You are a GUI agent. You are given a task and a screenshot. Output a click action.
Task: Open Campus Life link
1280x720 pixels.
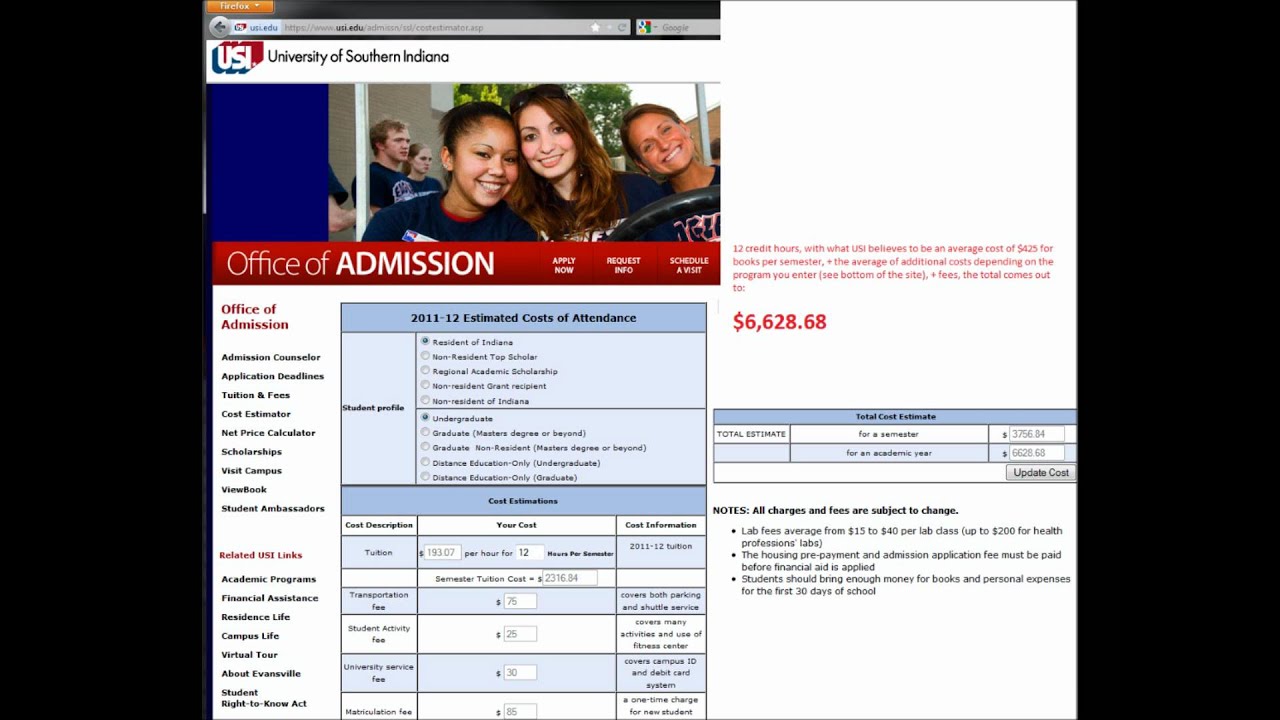tap(250, 636)
